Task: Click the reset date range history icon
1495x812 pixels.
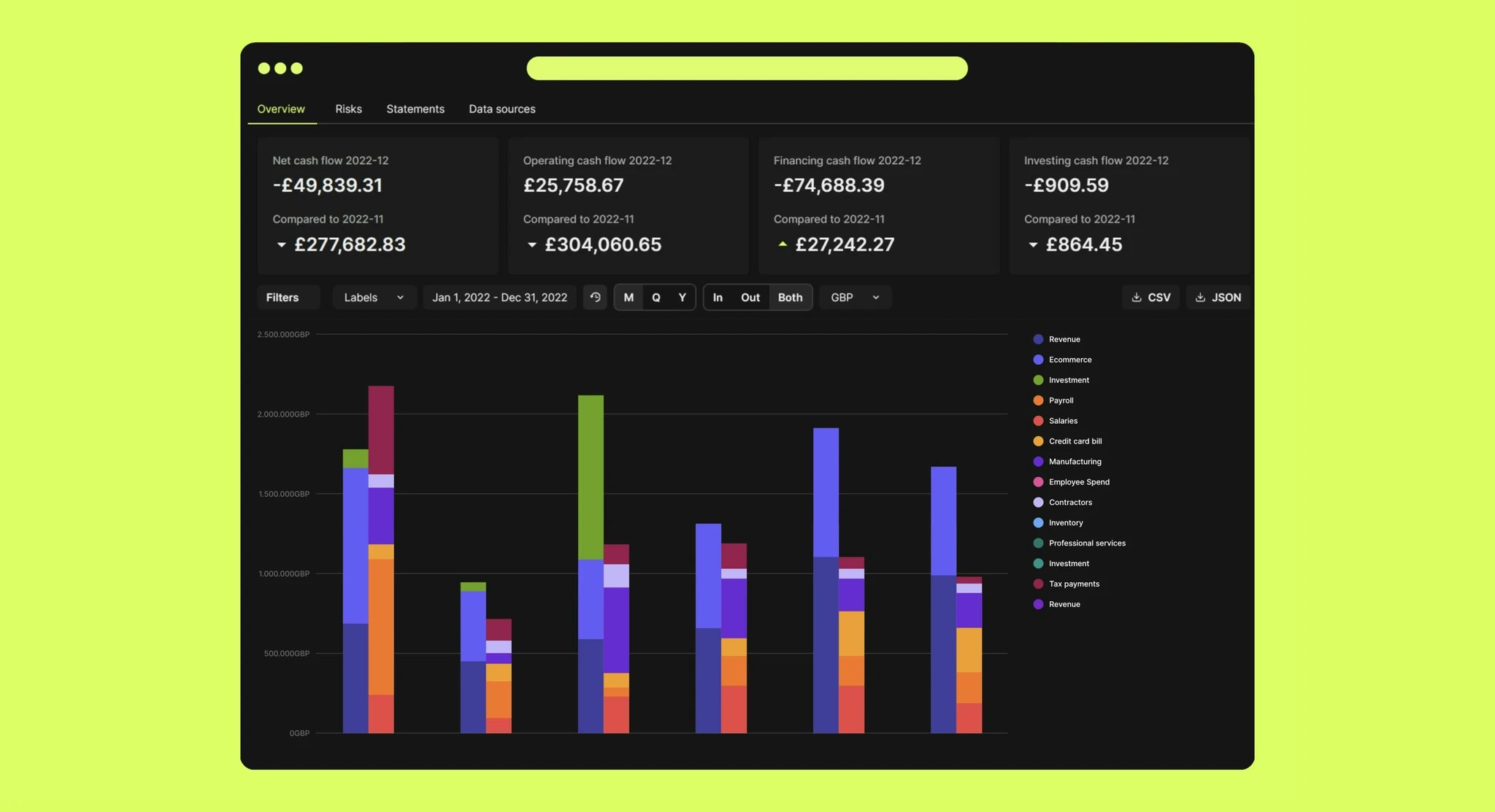Action: tap(595, 297)
